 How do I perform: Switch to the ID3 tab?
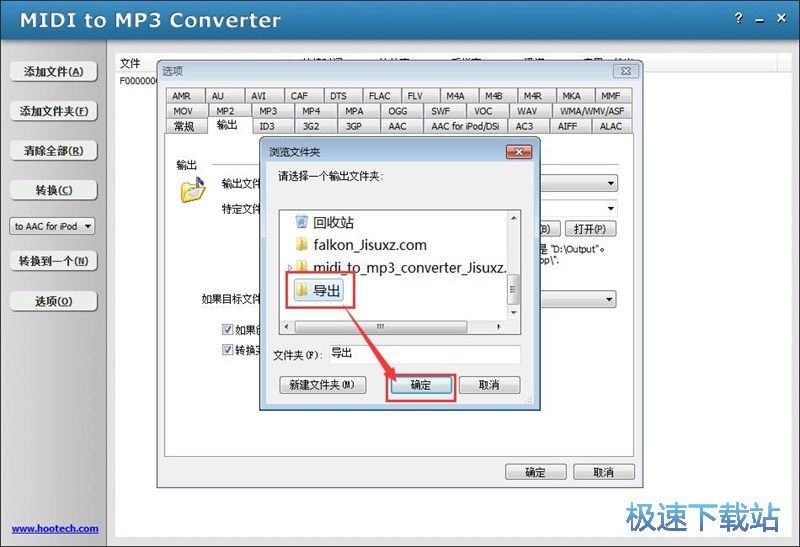pyautogui.click(x=273, y=126)
